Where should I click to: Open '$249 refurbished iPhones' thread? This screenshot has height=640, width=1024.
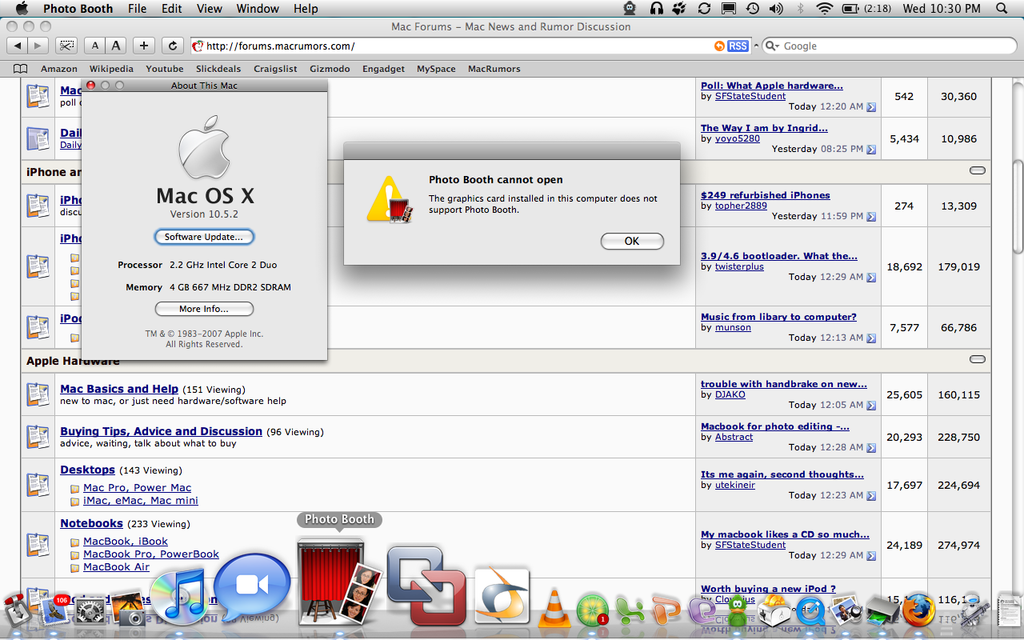coord(765,195)
